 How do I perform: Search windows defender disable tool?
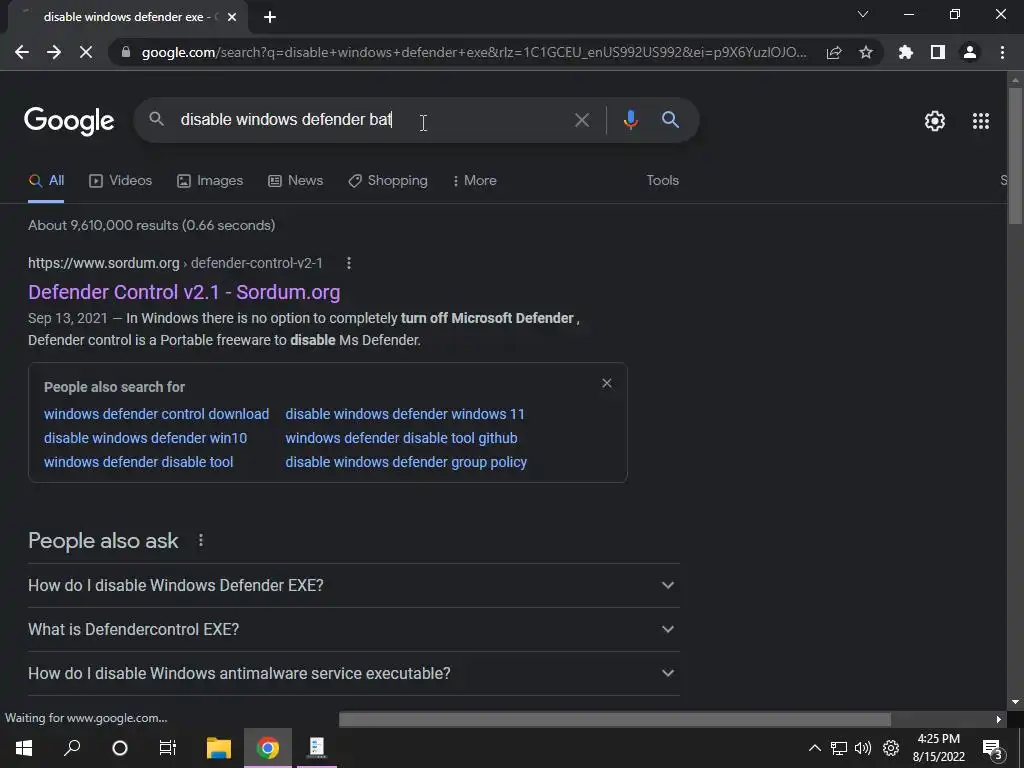pos(138,462)
